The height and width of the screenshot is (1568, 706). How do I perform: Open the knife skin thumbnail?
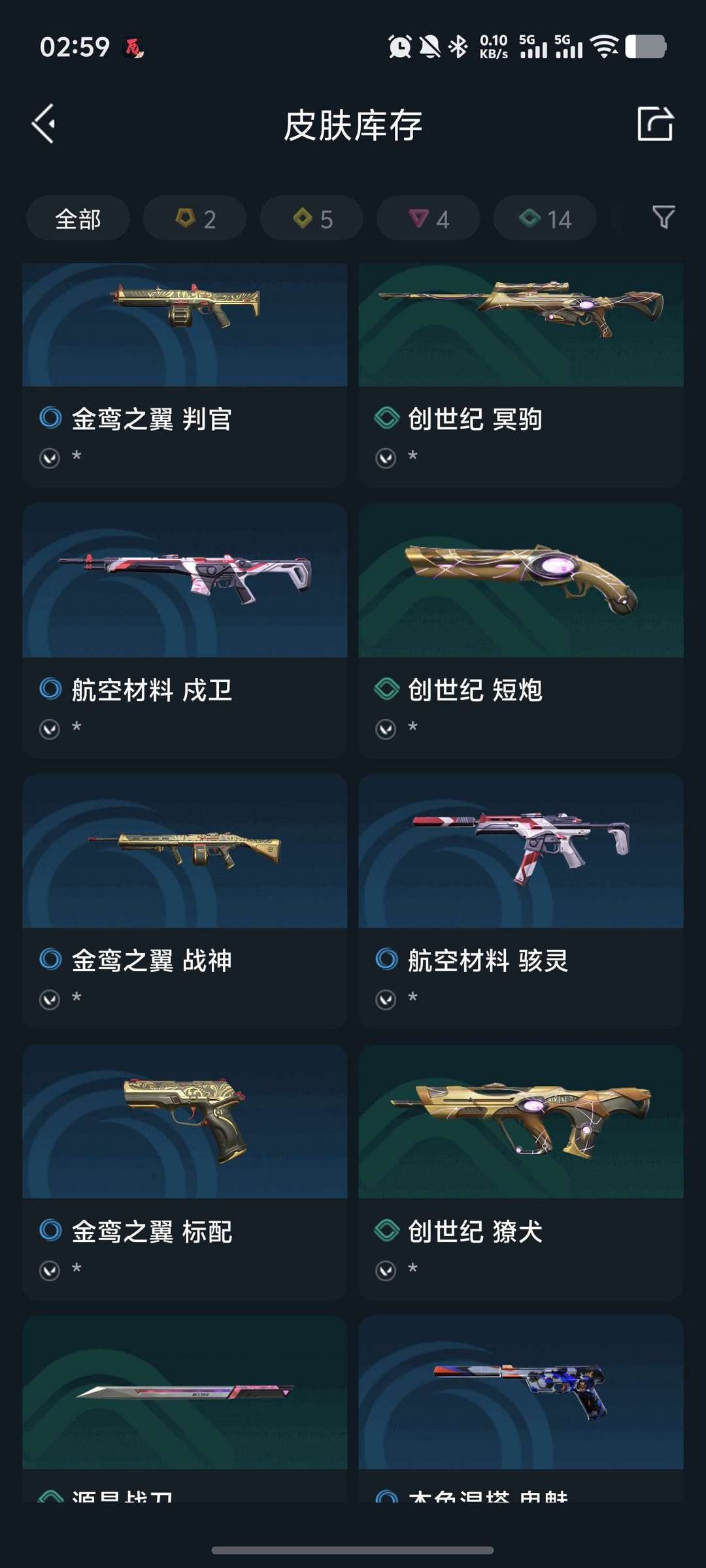coord(185,1392)
